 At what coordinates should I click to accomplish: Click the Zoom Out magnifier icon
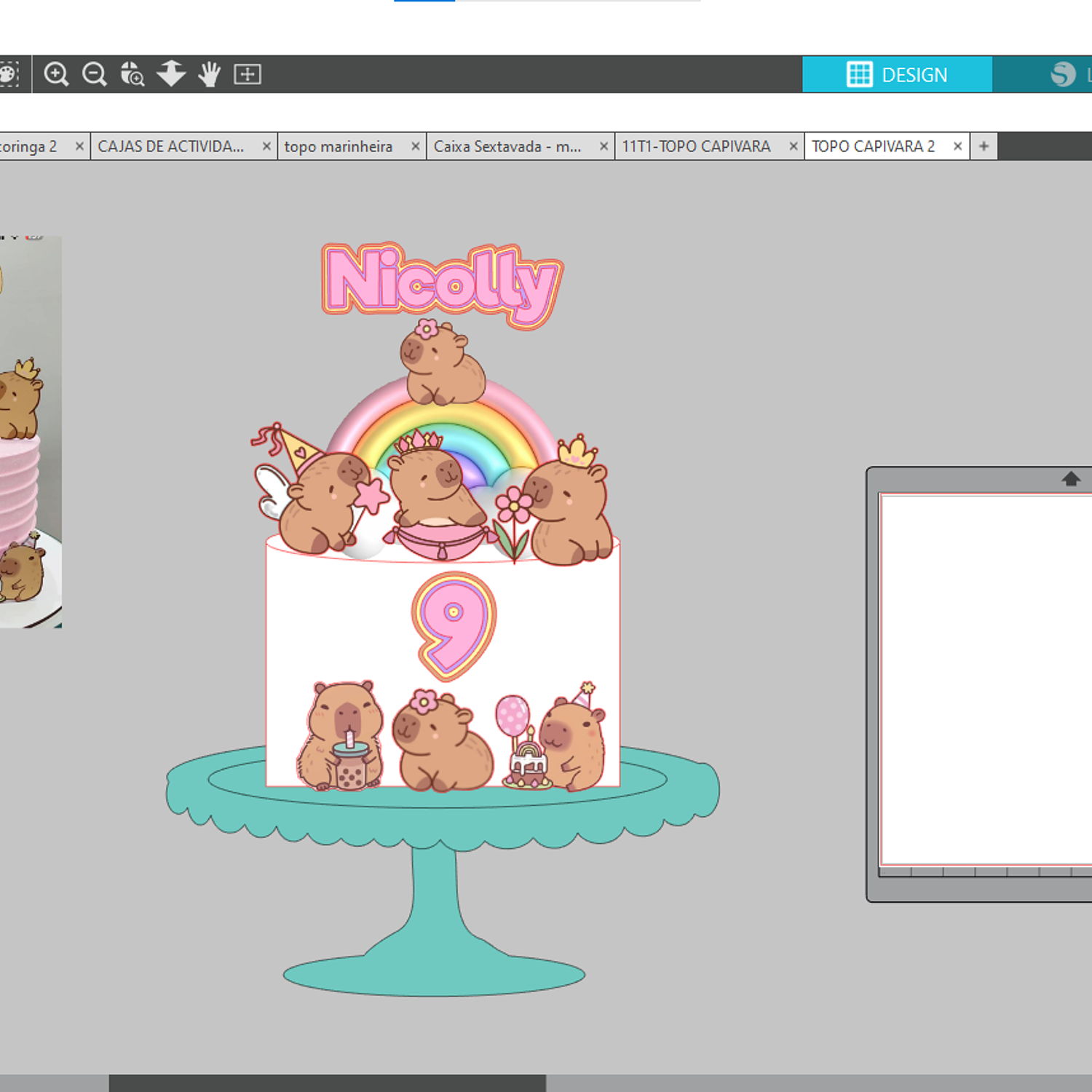95,74
